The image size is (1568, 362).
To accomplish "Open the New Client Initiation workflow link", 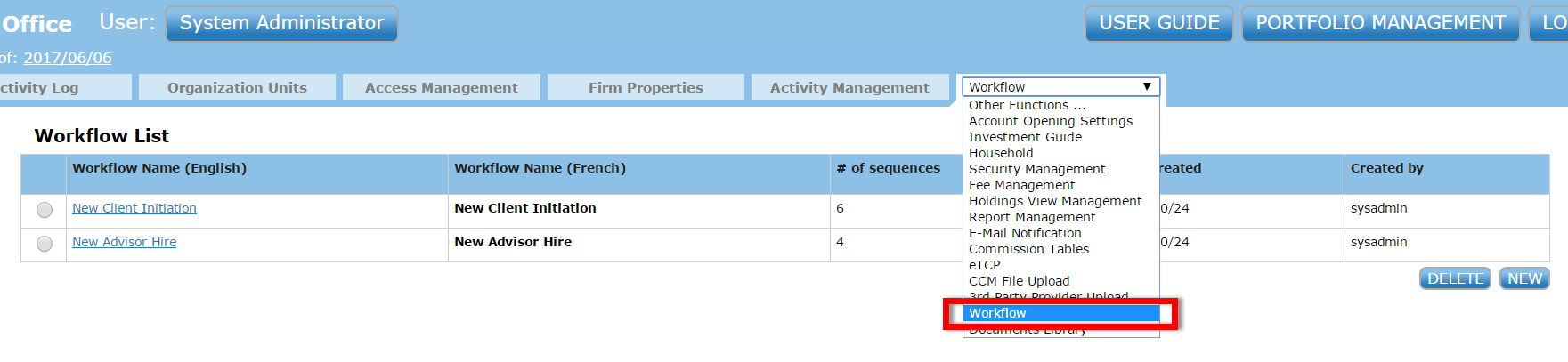I will (134, 208).
